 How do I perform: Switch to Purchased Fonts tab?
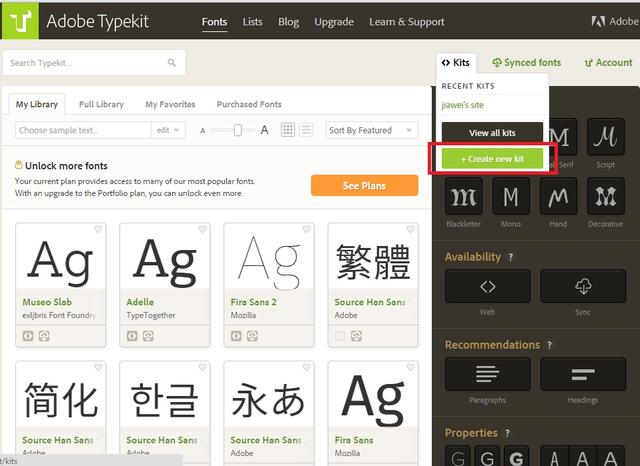click(249, 104)
